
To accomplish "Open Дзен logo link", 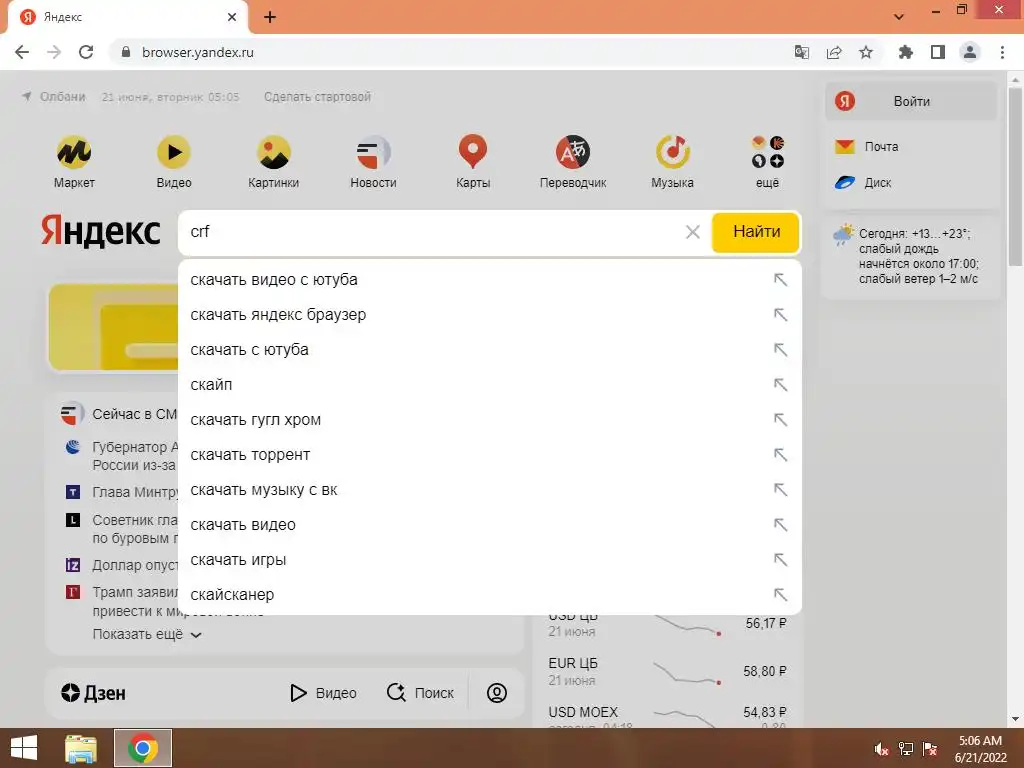I will pos(93,693).
